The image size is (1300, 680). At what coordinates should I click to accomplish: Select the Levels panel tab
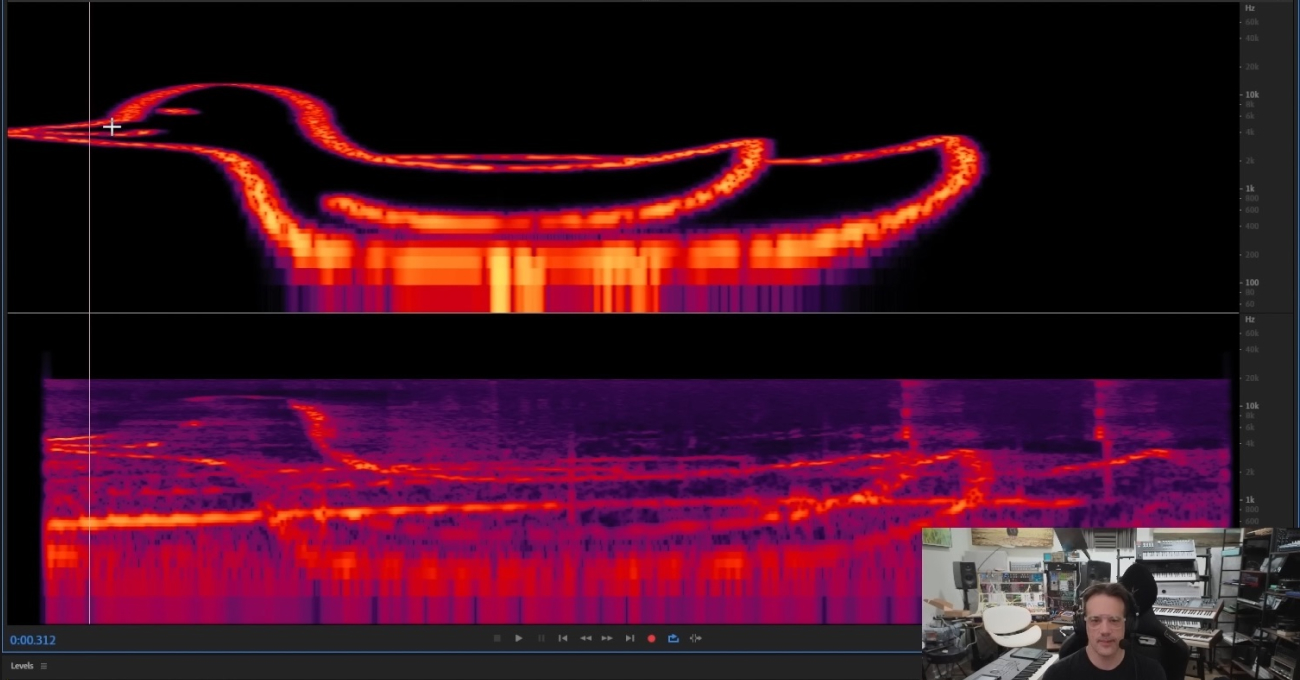tap(22, 665)
